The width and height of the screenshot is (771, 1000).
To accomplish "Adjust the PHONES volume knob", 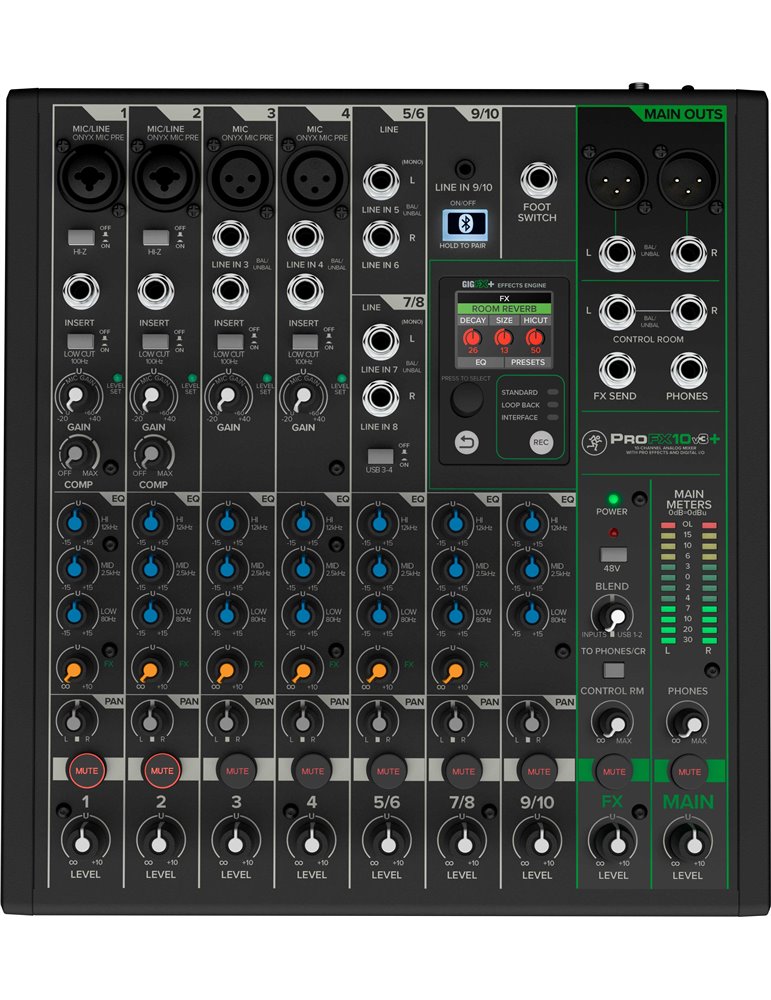I will coord(689,723).
